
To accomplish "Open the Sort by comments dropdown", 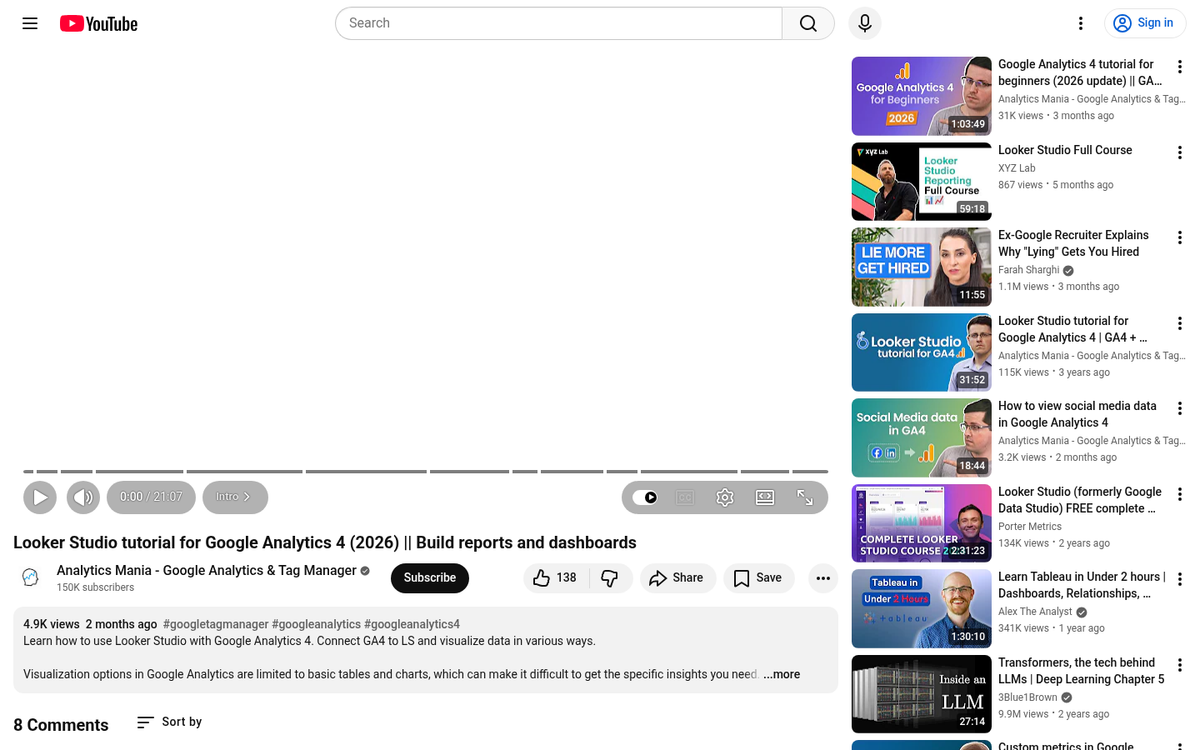I will point(169,722).
